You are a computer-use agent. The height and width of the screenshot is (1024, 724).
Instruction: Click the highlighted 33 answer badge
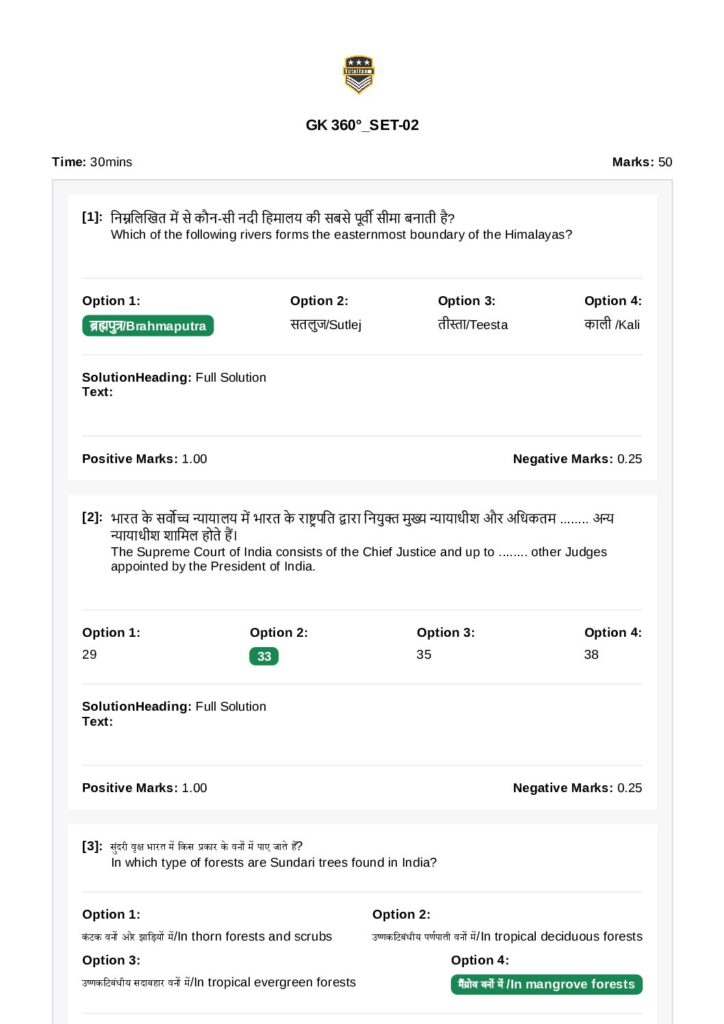point(264,656)
